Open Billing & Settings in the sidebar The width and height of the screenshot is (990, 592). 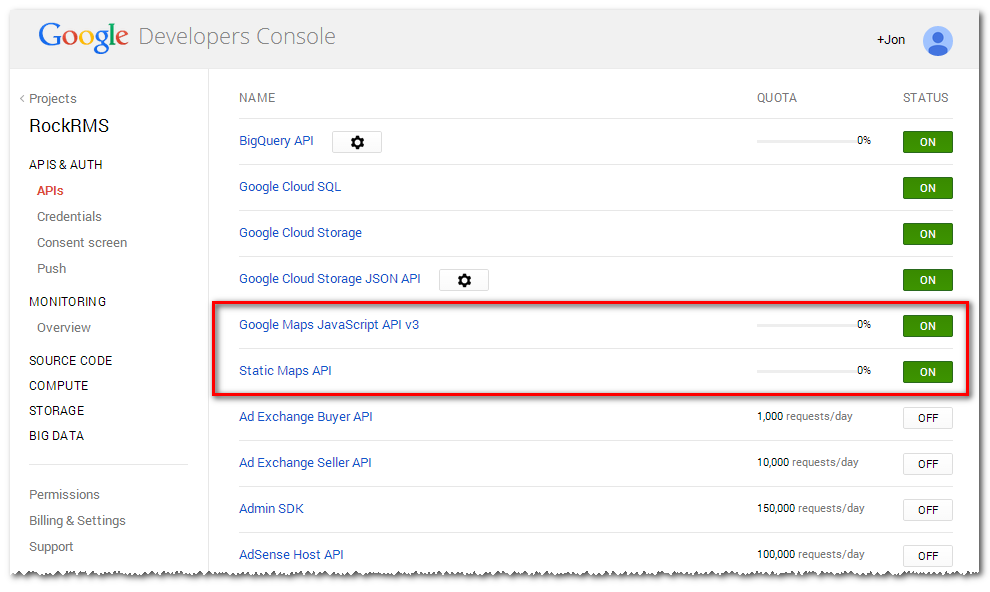[77, 521]
